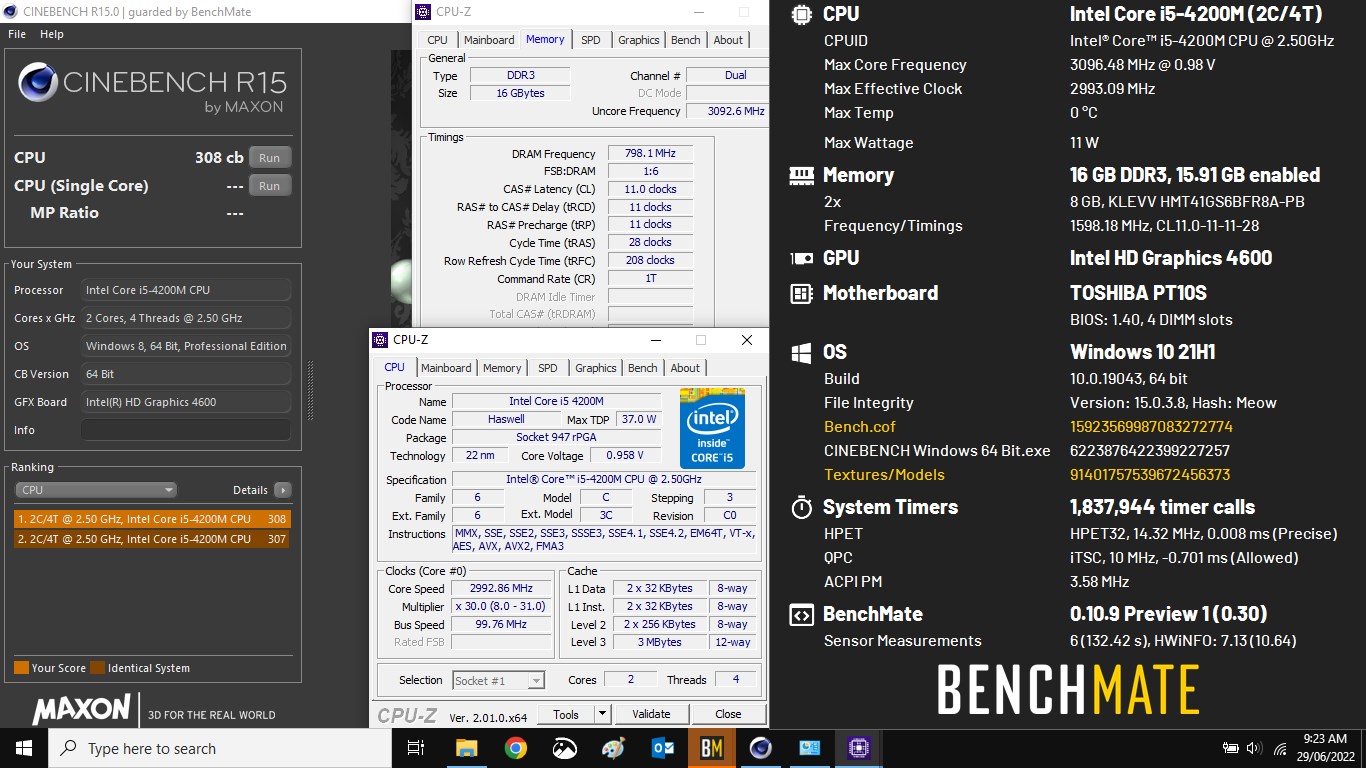Viewport: 1366px width, 768px height.
Task: Open the Windows Start menu
Action: pos(24,748)
